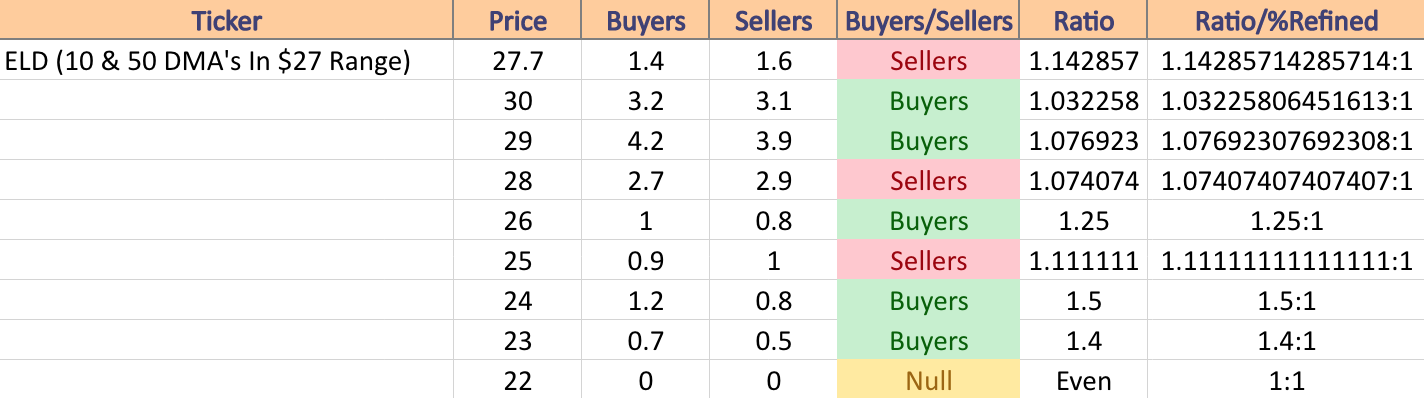Select the sellers value 3.9
This screenshot has width=1424, height=398.
coord(774,141)
